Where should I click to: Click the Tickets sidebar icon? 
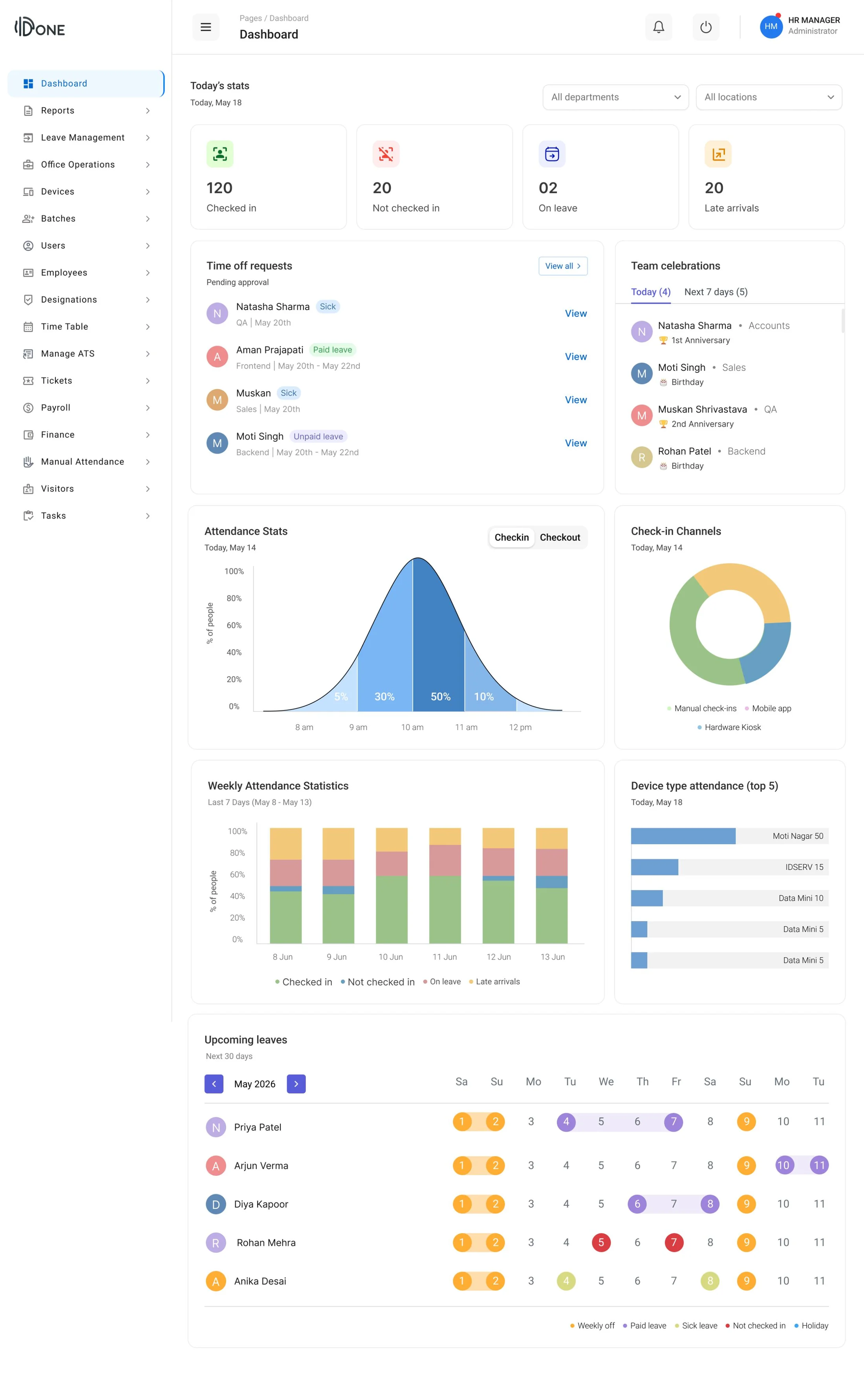[28, 381]
